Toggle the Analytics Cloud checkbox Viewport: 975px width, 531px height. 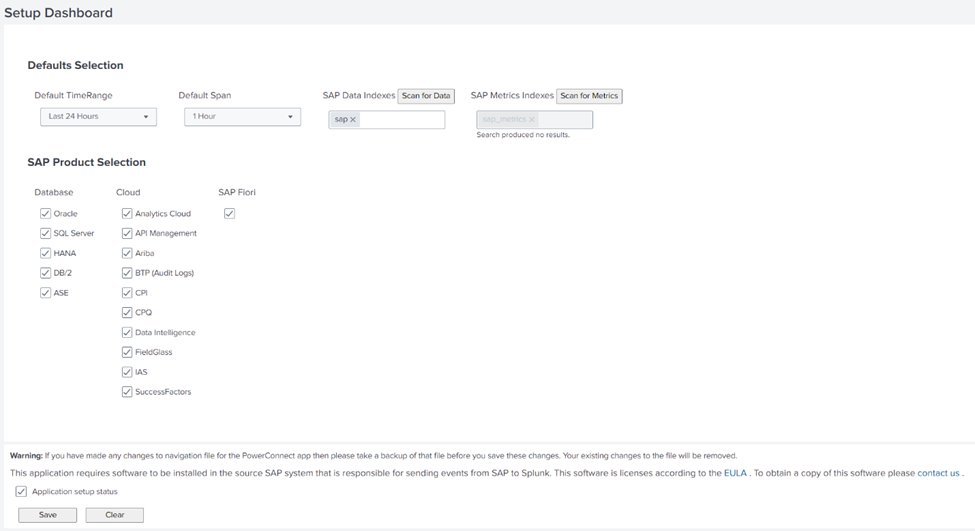coord(127,214)
